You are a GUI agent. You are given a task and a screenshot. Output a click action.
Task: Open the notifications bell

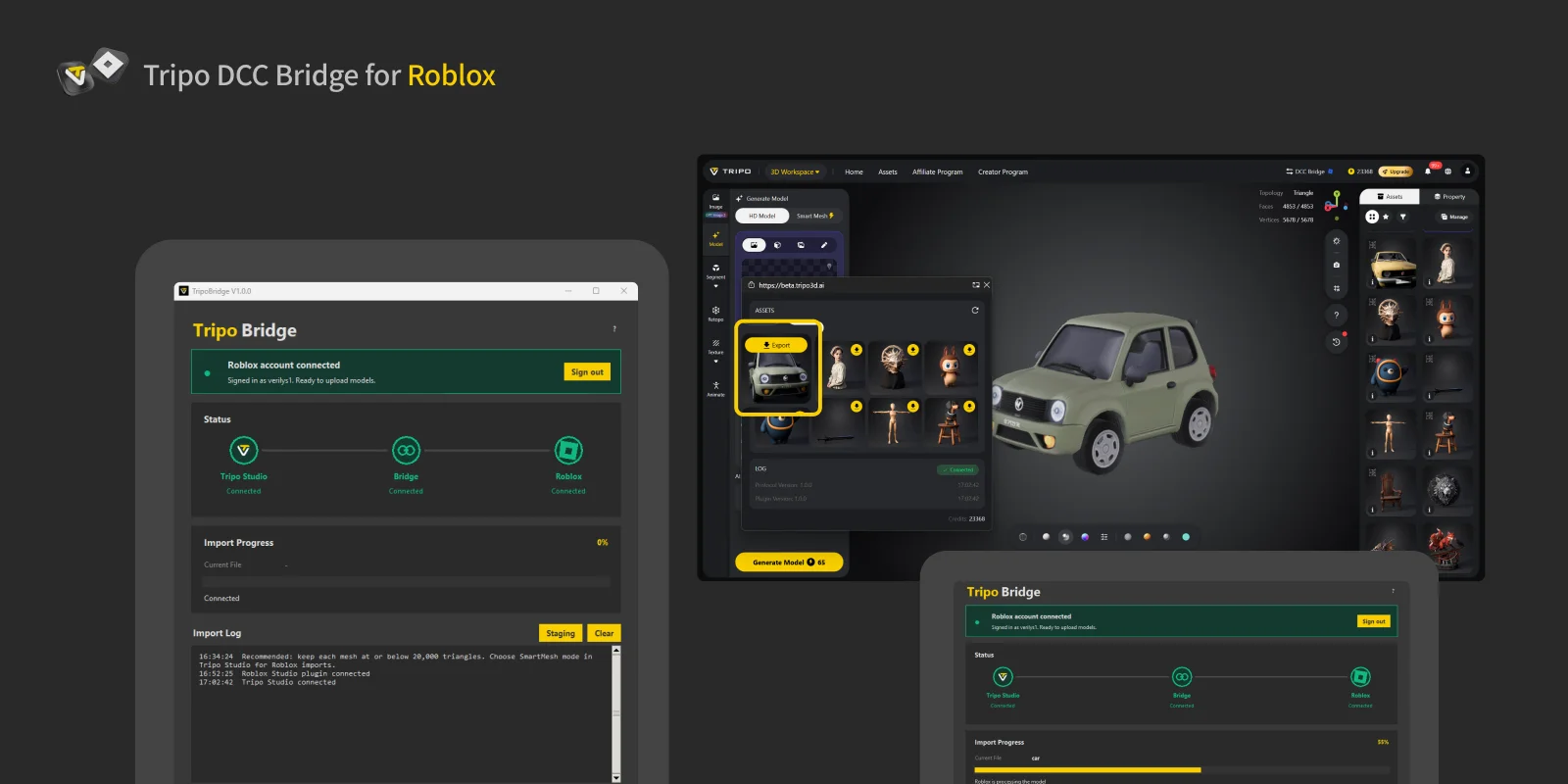1428,171
